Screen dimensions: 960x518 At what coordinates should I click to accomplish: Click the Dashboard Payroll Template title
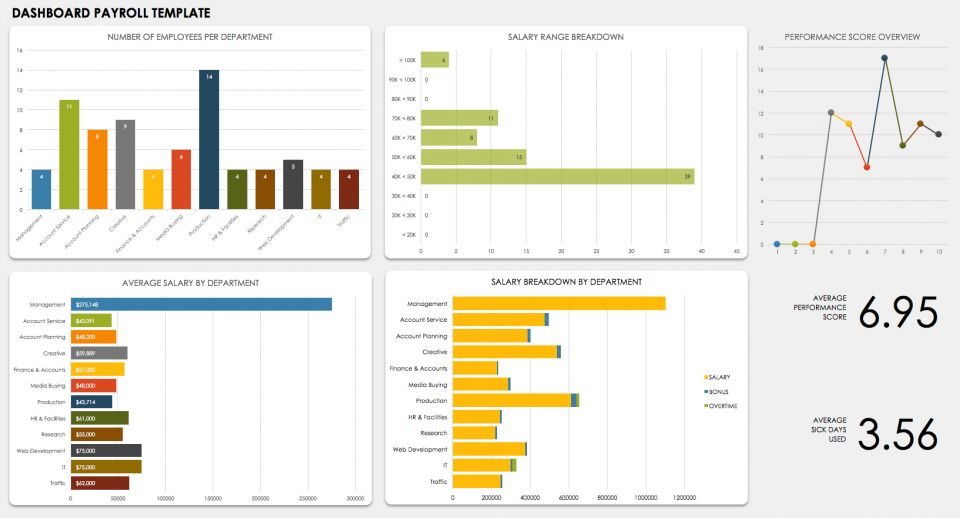click(111, 13)
